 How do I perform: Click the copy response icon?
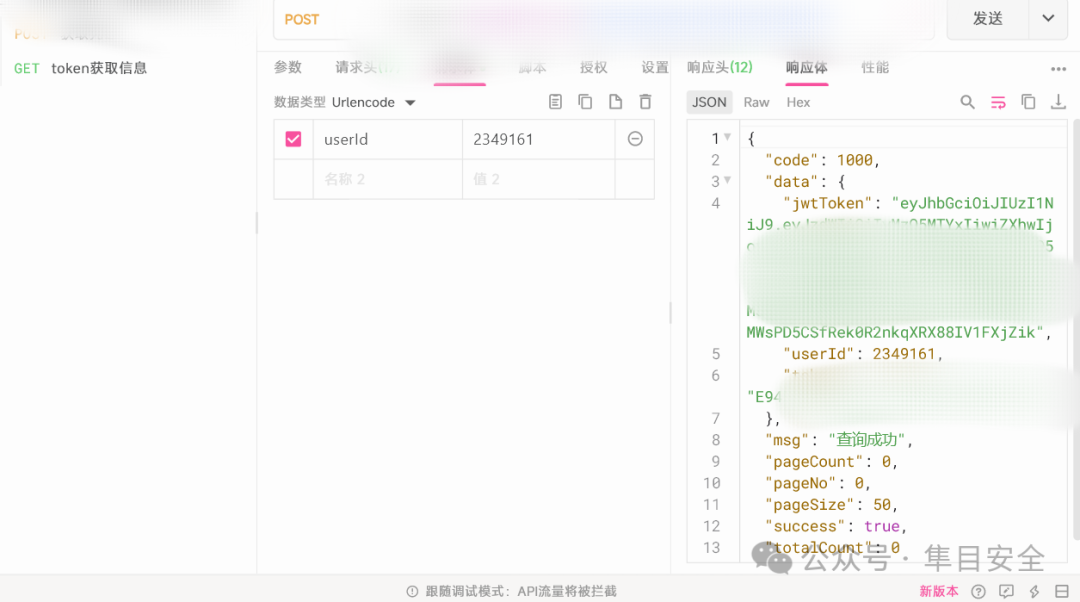1028,102
